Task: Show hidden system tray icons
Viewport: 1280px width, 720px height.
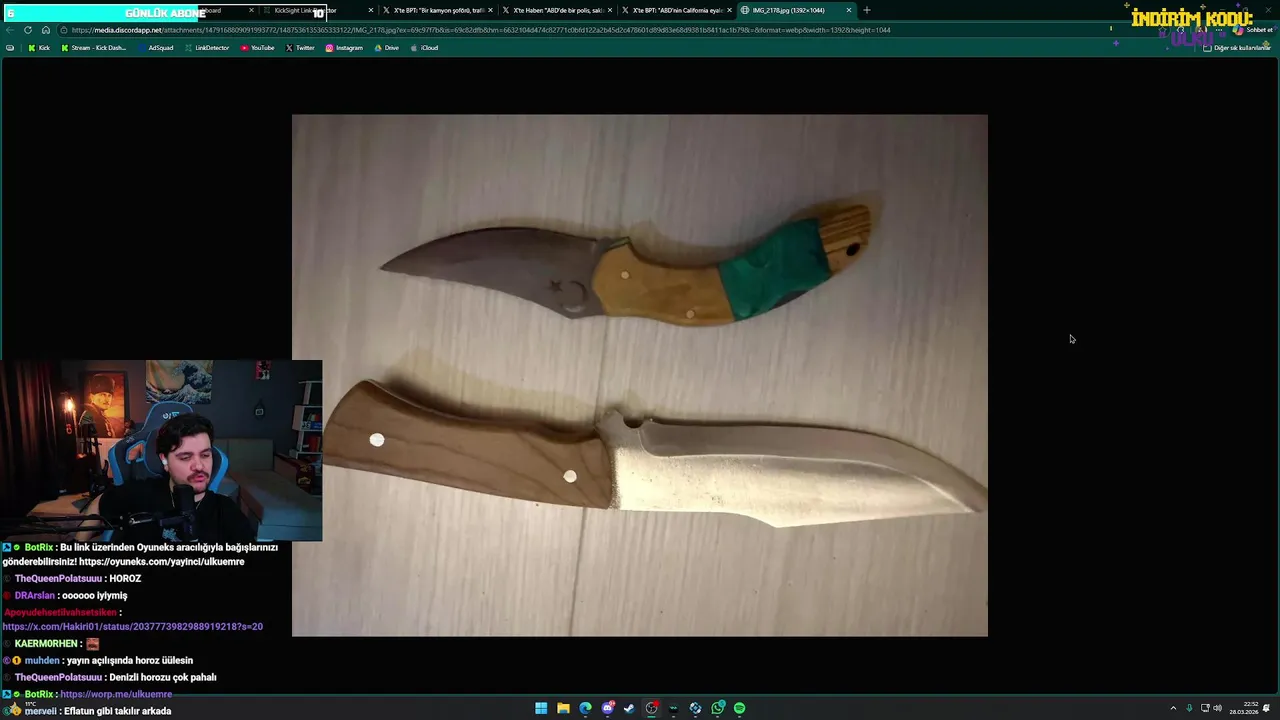Action: tap(1173, 708)
